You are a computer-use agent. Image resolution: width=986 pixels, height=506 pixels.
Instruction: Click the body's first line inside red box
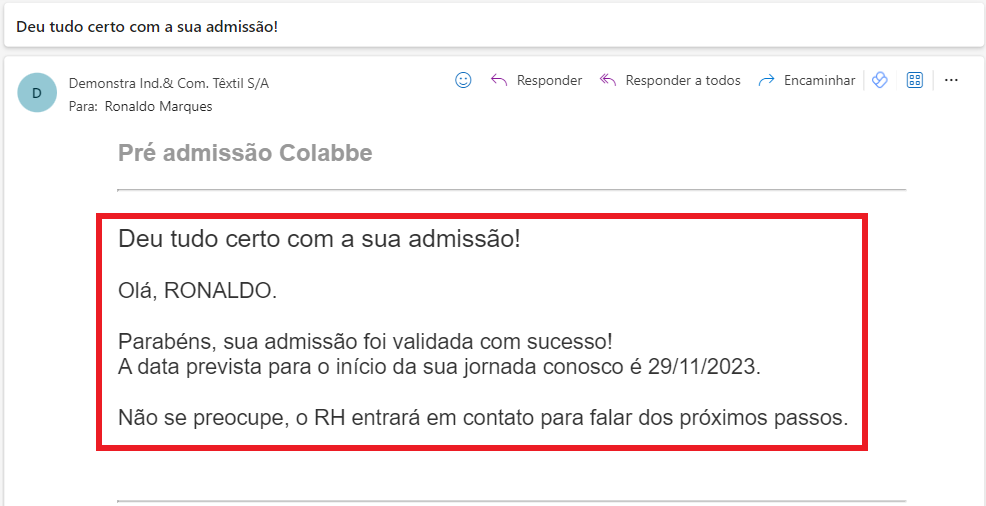pos(319,239)
